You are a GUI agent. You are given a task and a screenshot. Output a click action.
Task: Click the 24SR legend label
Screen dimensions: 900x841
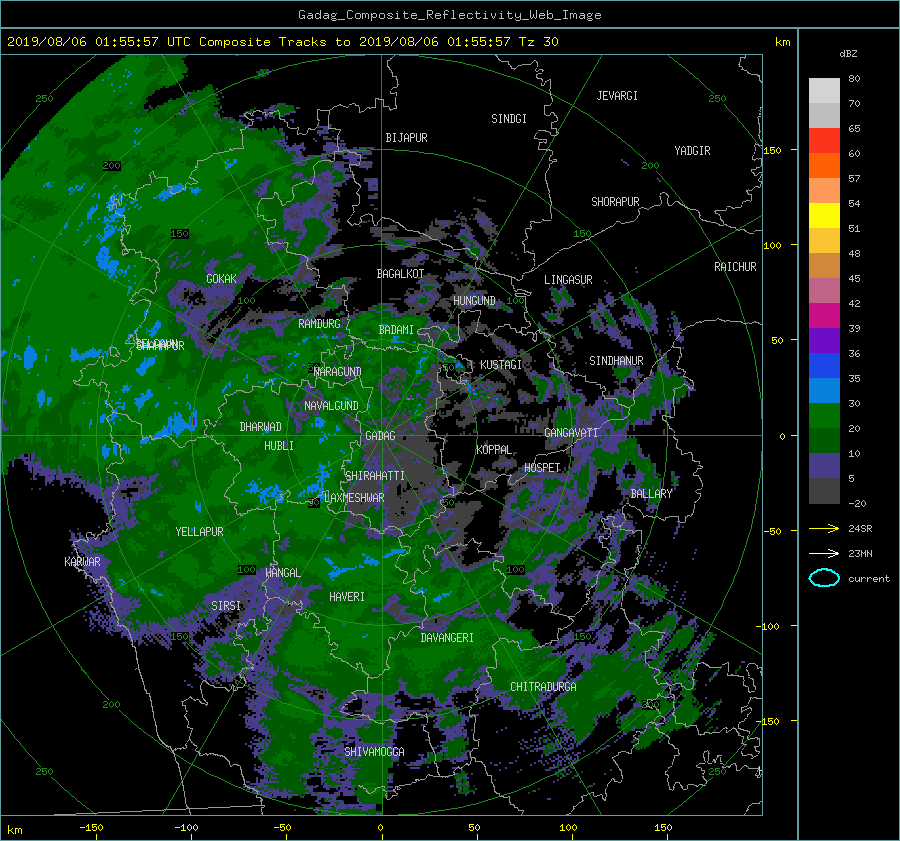tap(860, 529)
